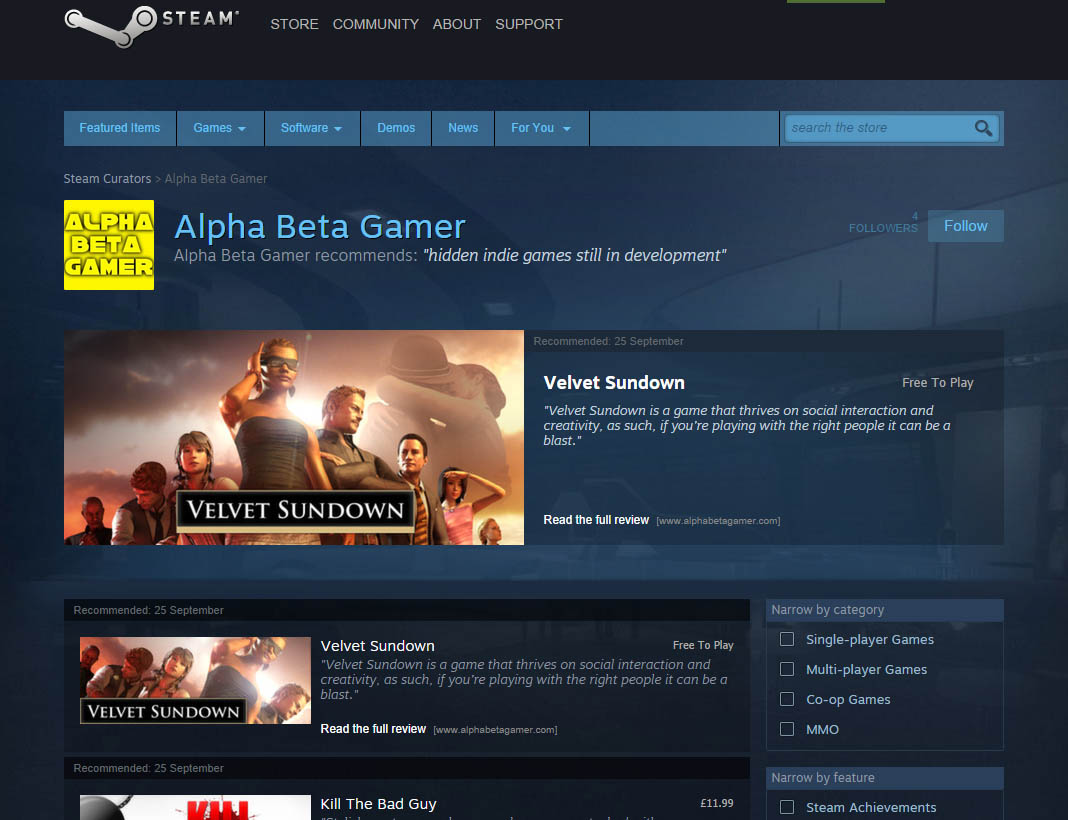Expand the For You dropdown
Image resolution: width=1068 pixels, height=820 pixels.
click(541, 128)
